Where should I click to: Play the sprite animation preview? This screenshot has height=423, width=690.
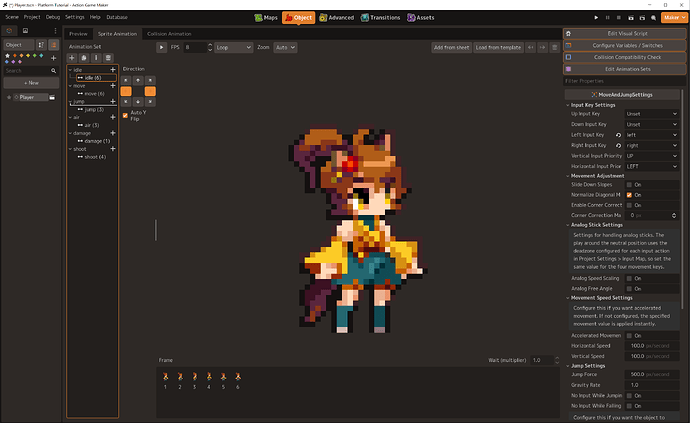click(x=161, y=47)
